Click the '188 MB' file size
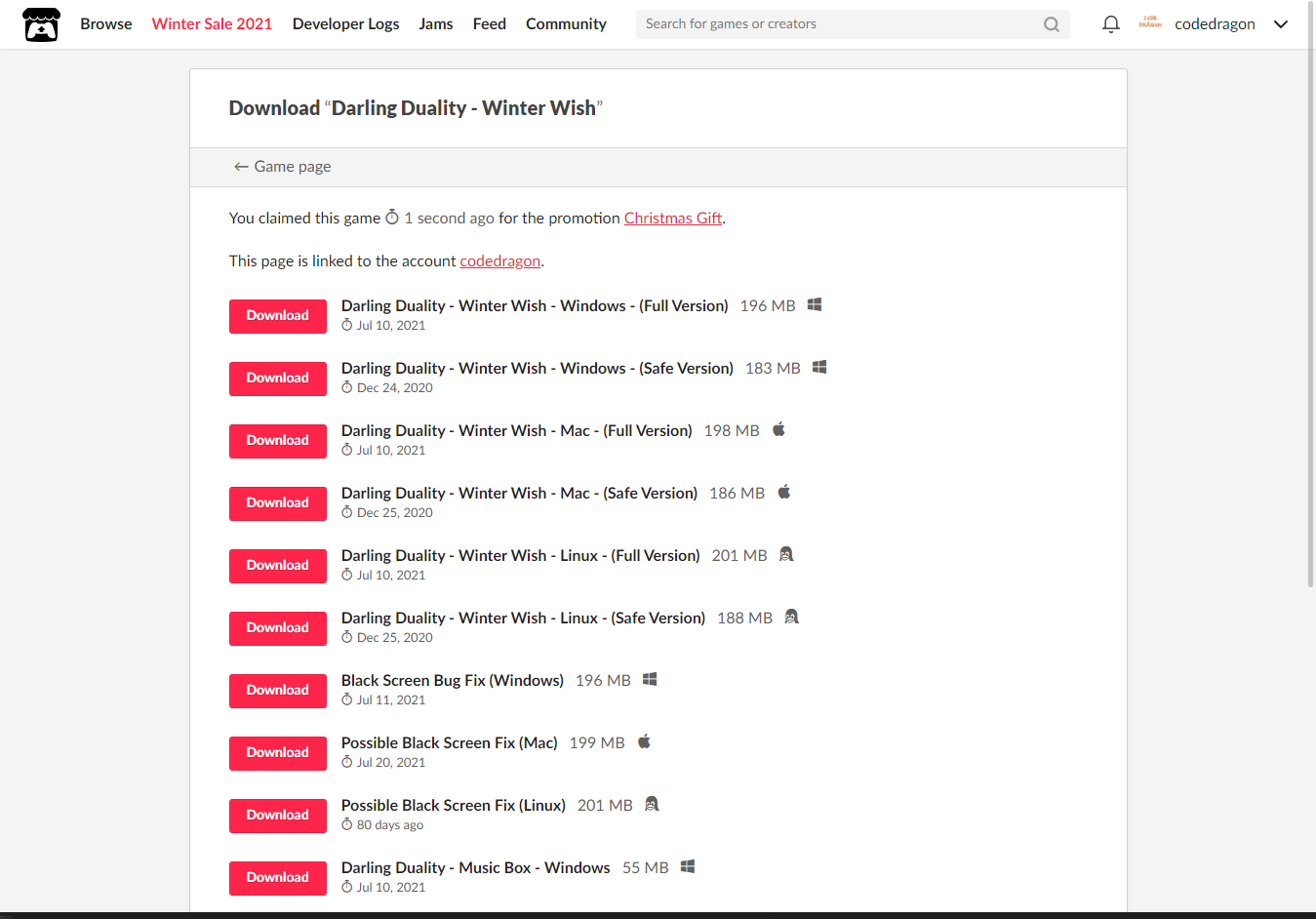 [x=744, y=618]
